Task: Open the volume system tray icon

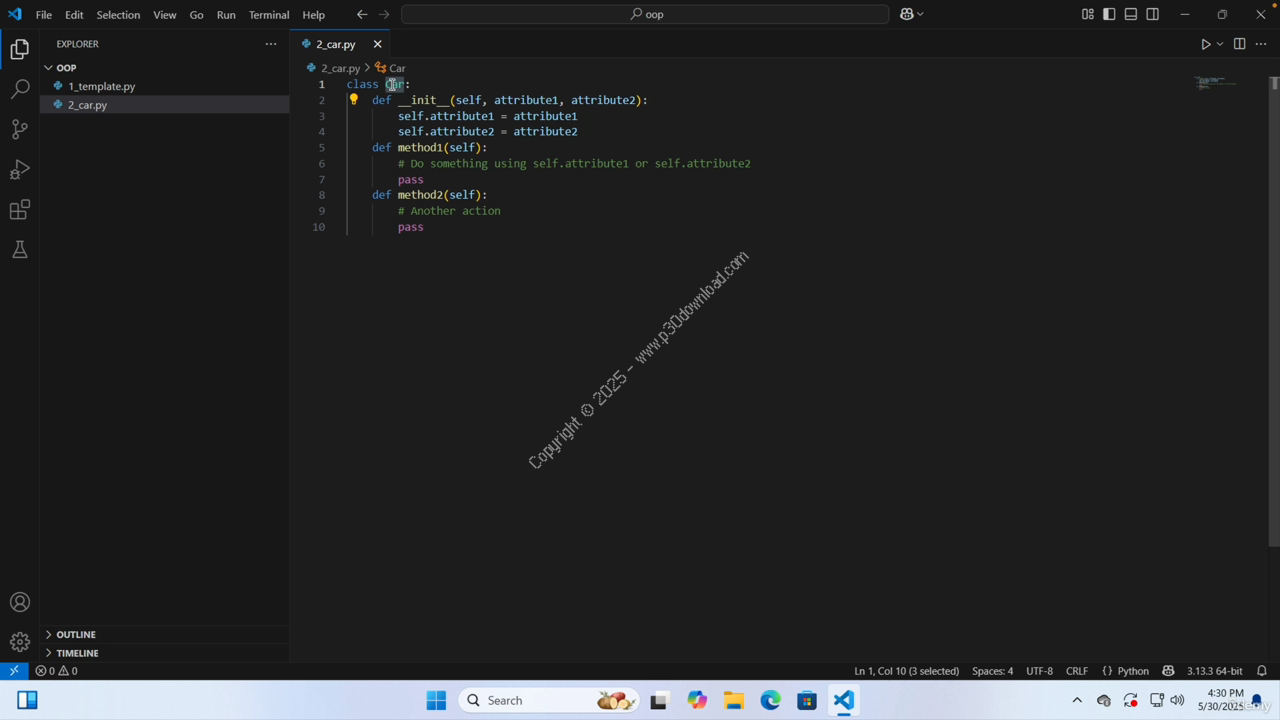Action: (1178, 700)
